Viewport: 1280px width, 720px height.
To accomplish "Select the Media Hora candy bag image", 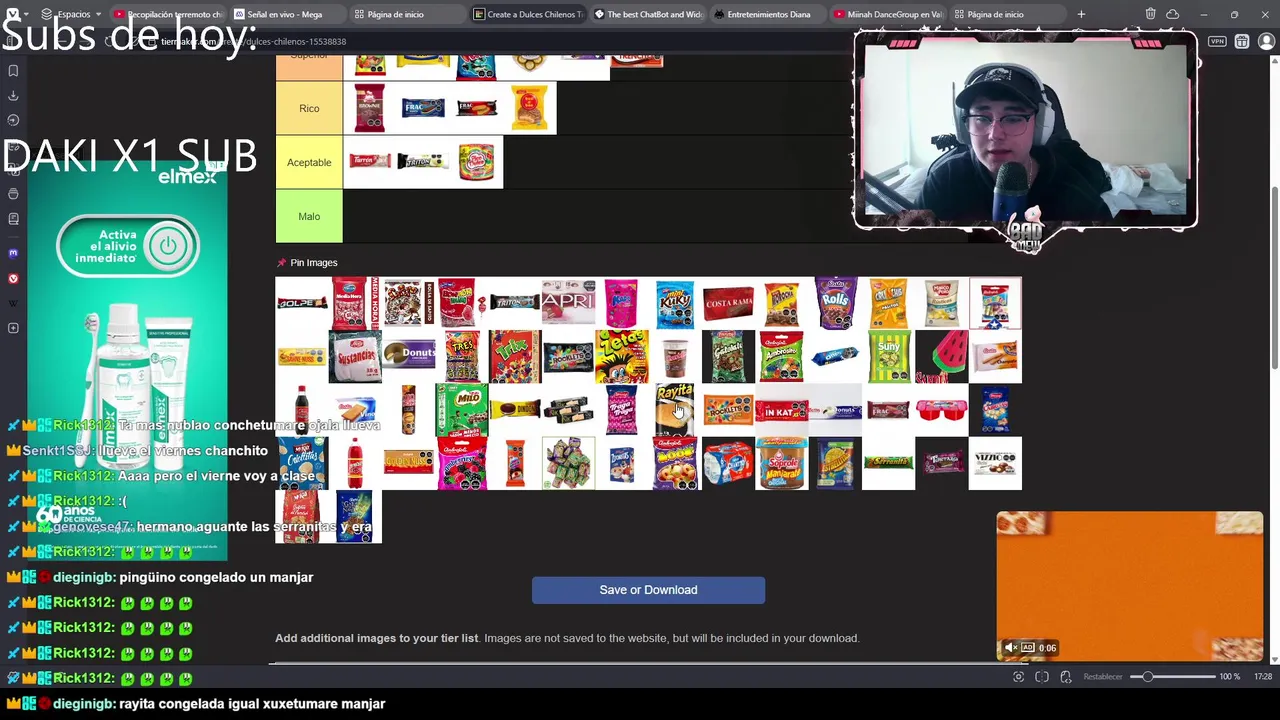I will (x=355, y=303).
